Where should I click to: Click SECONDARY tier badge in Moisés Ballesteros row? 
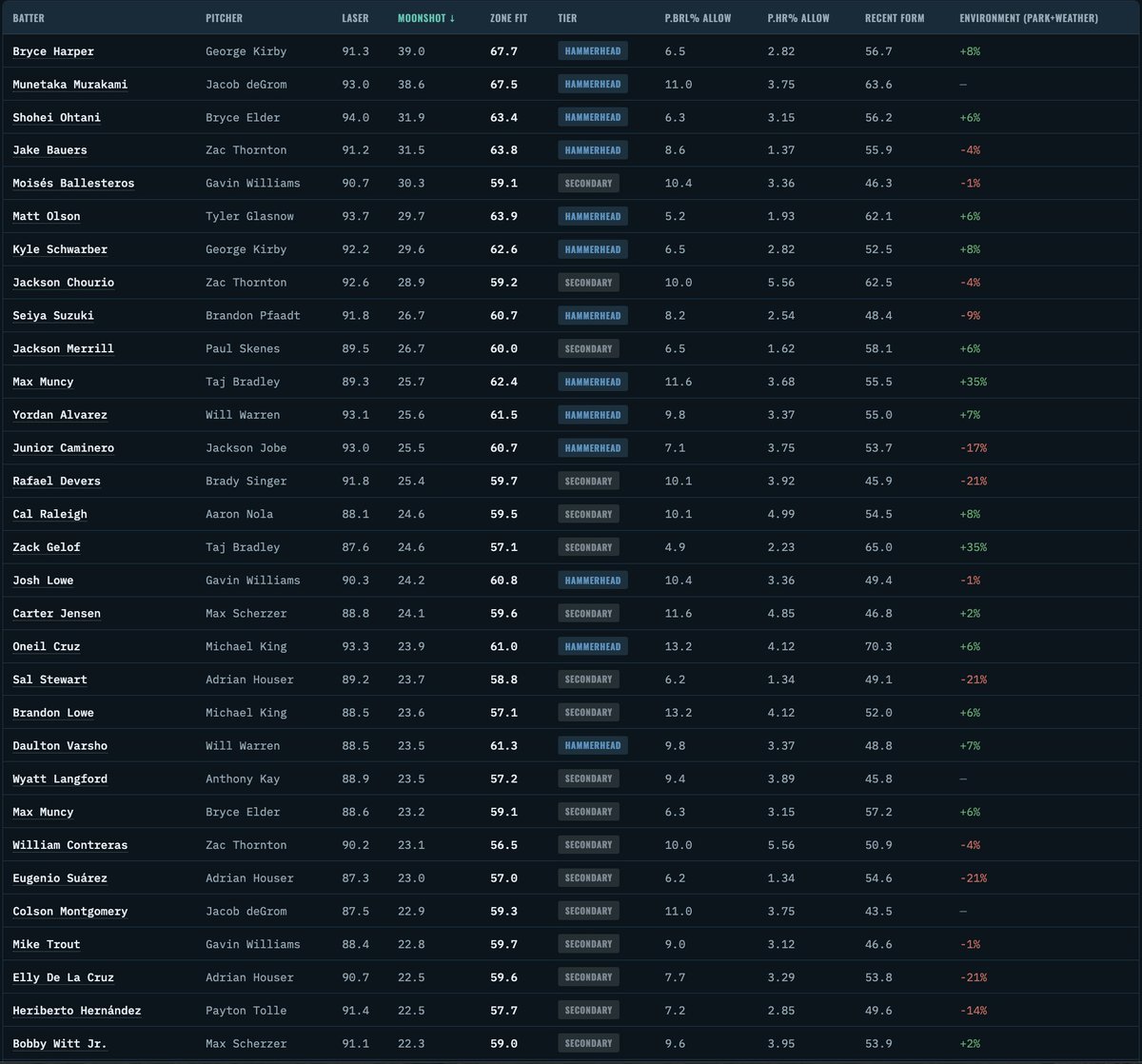tap(588, 184)
